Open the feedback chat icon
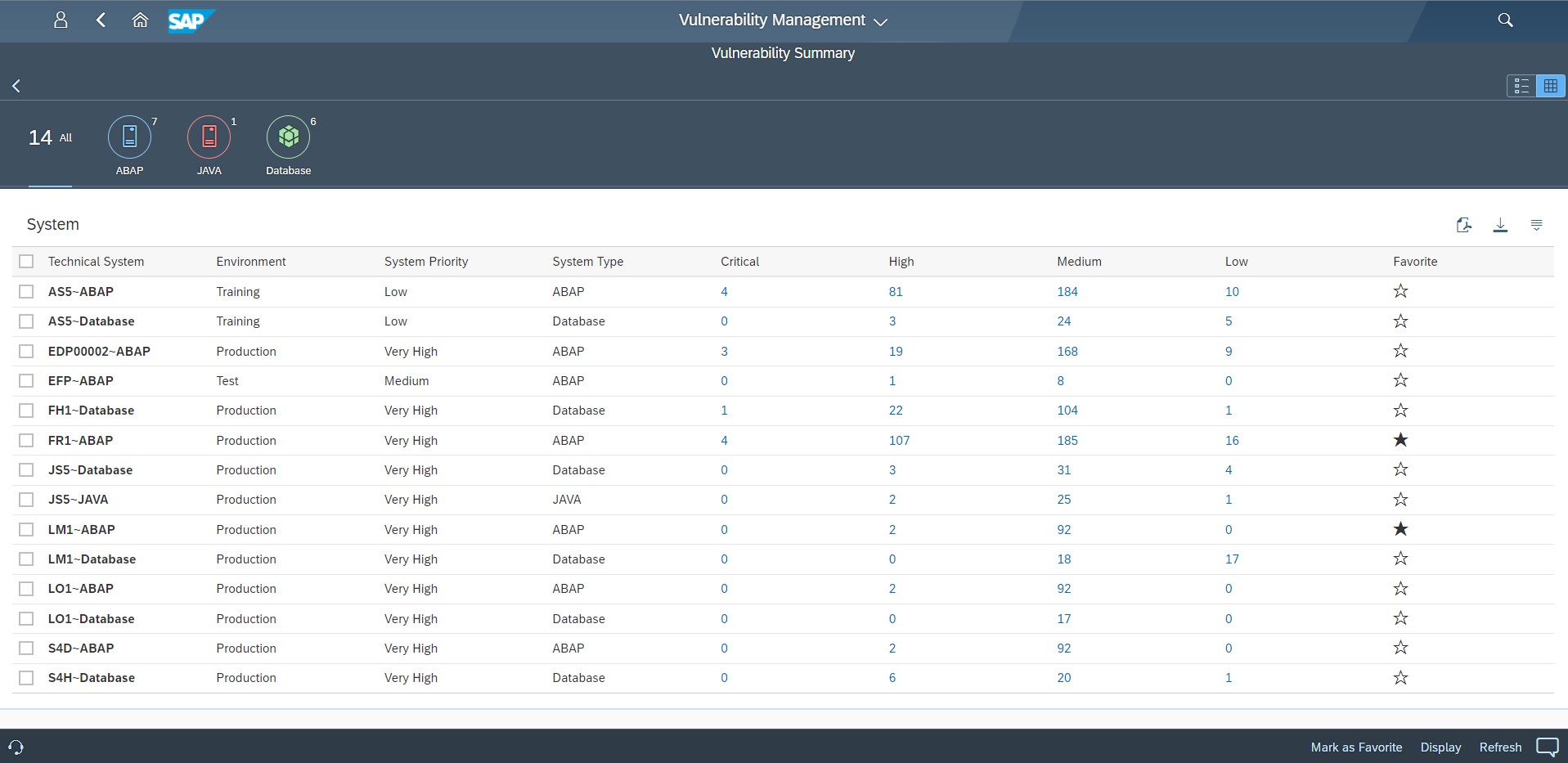Screen dimensions: 1568x763 pos(1548,747)
